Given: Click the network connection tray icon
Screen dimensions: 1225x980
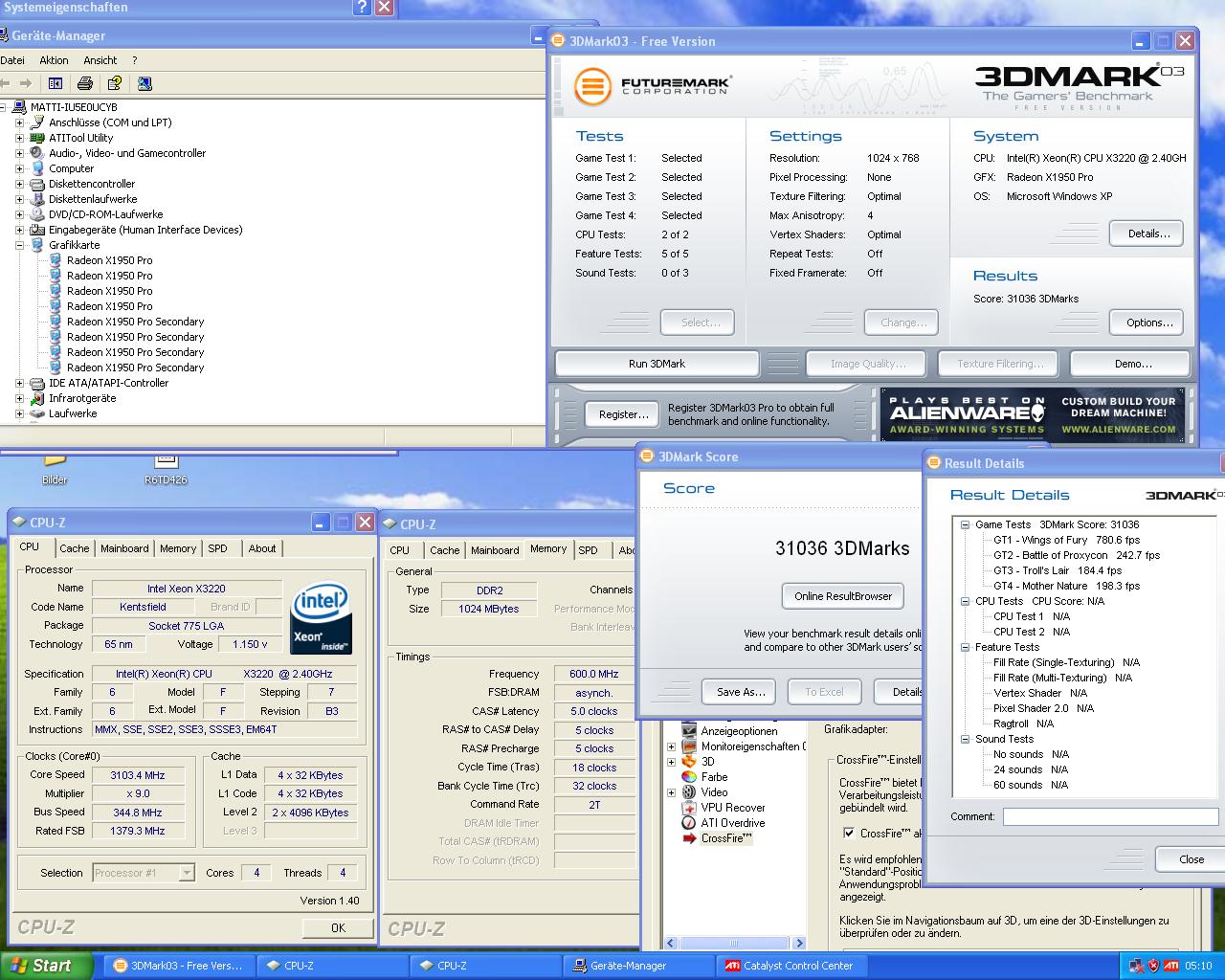Looking at the screenshot, I should click(x=1136, y=966).
